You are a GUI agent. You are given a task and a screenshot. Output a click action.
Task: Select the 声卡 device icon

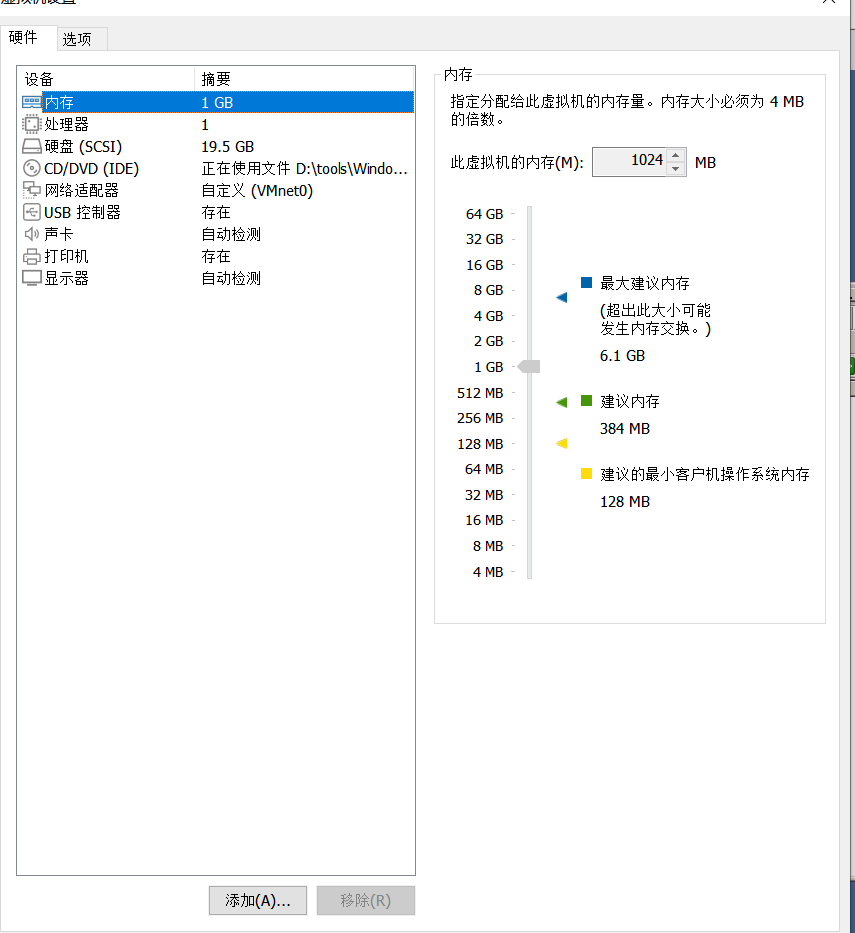(31, 233)
